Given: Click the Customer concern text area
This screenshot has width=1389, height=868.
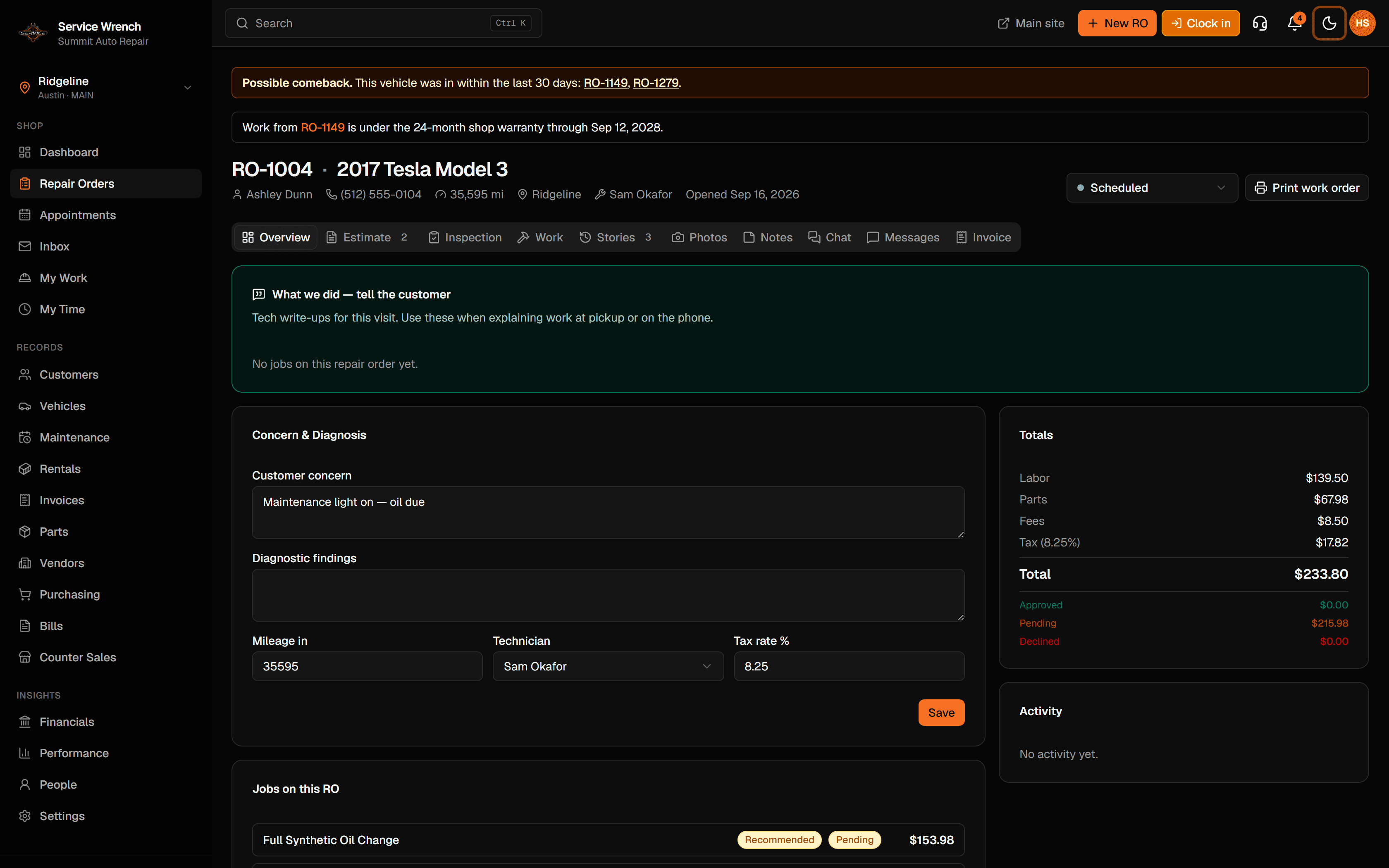Looking at the screenshot, I should [x=608, y=513].
